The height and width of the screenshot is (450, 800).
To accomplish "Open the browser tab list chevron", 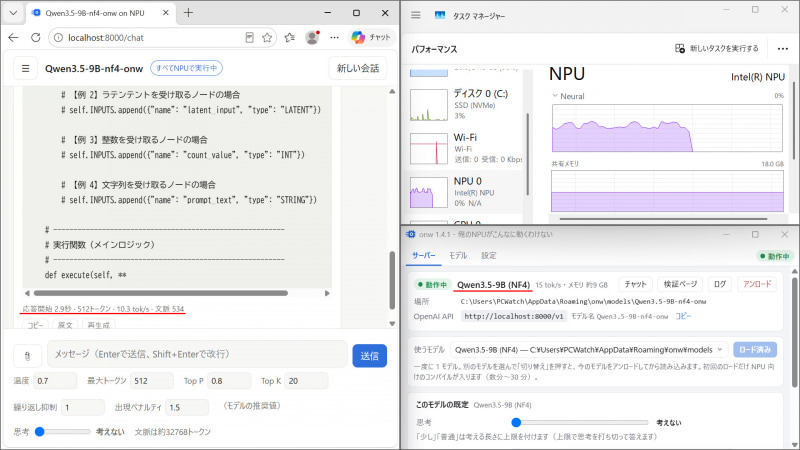I will 13,13.
